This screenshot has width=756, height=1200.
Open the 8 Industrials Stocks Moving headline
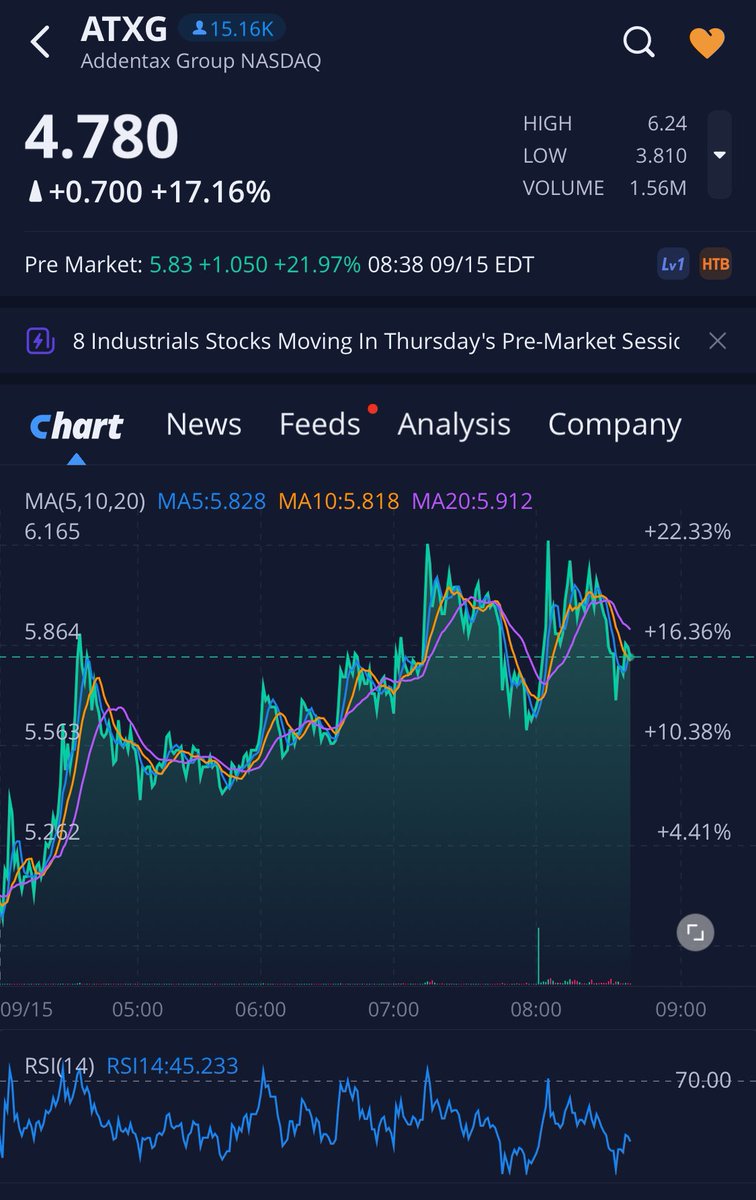coord(376,341)
